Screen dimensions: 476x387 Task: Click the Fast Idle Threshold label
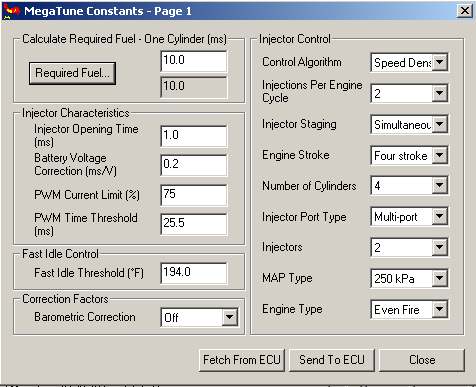tap(89, 273)
